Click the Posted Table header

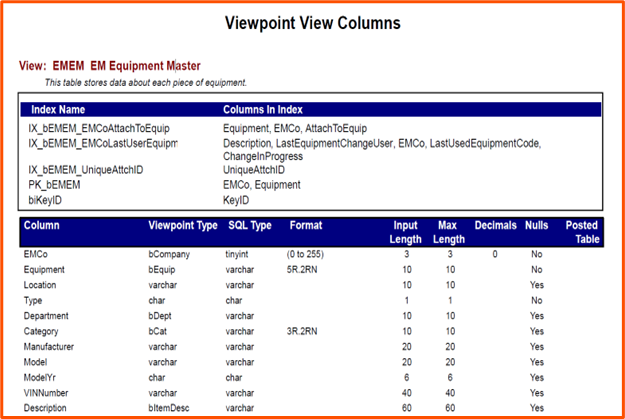[582, 232]
